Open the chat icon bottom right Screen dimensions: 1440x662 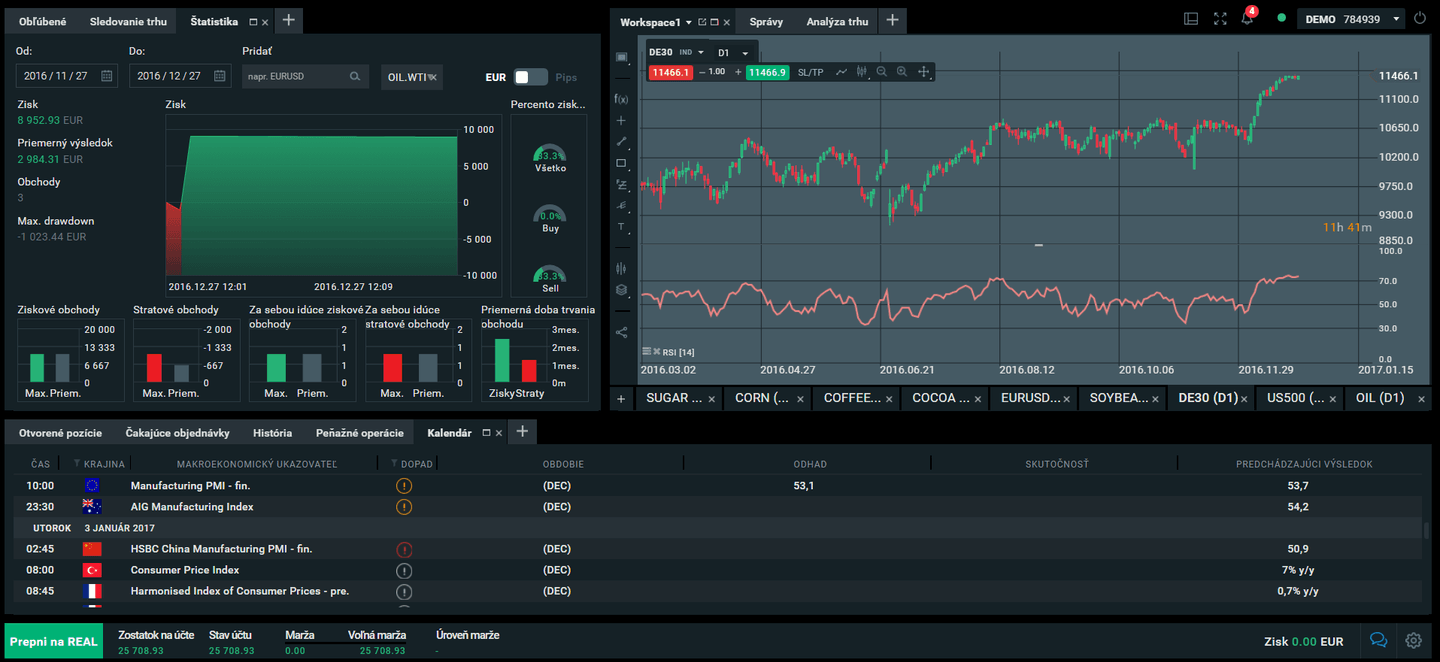click(x=1378, y=640)
